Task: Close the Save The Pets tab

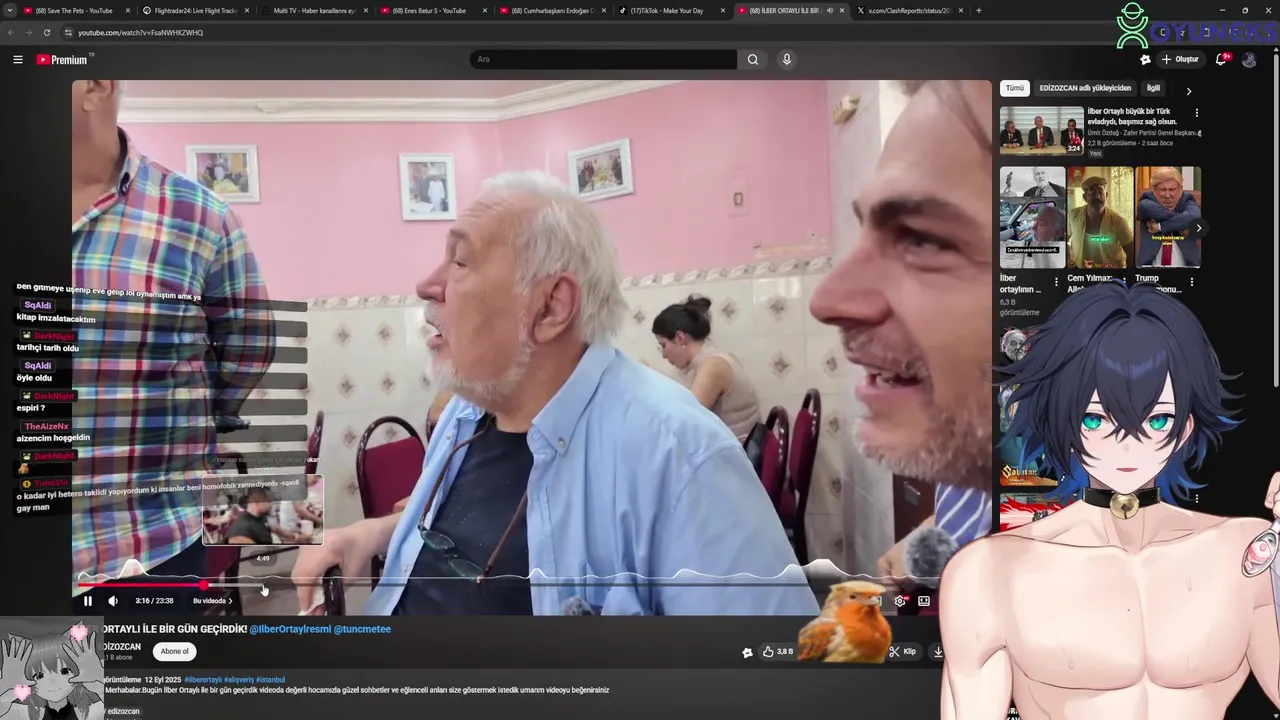Action: coord(128,11)
